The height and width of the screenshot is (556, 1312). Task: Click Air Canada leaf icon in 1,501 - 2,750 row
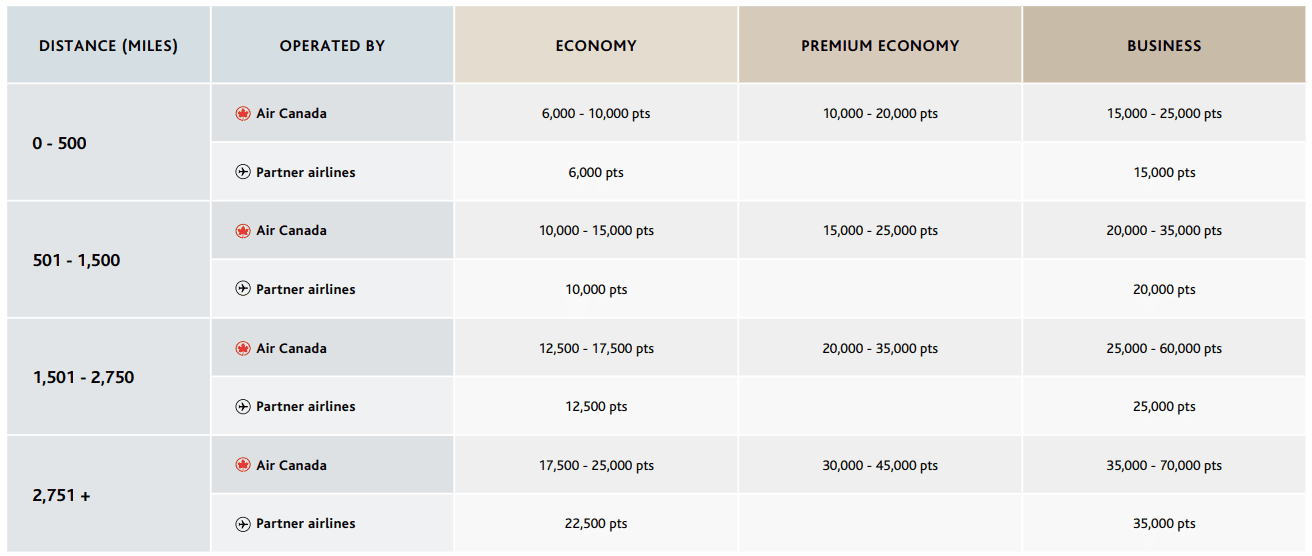[x=242, y=349]
